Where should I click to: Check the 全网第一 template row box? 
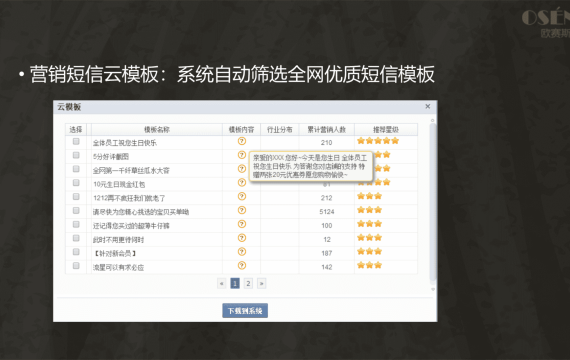click(76, 169)
